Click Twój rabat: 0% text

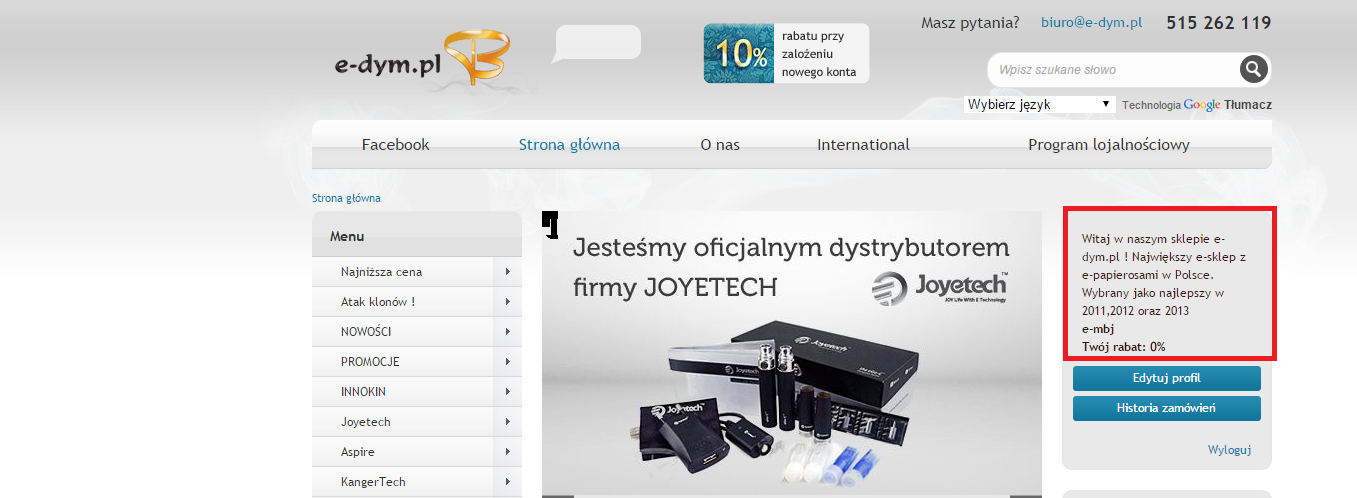tap(1123, 347)
